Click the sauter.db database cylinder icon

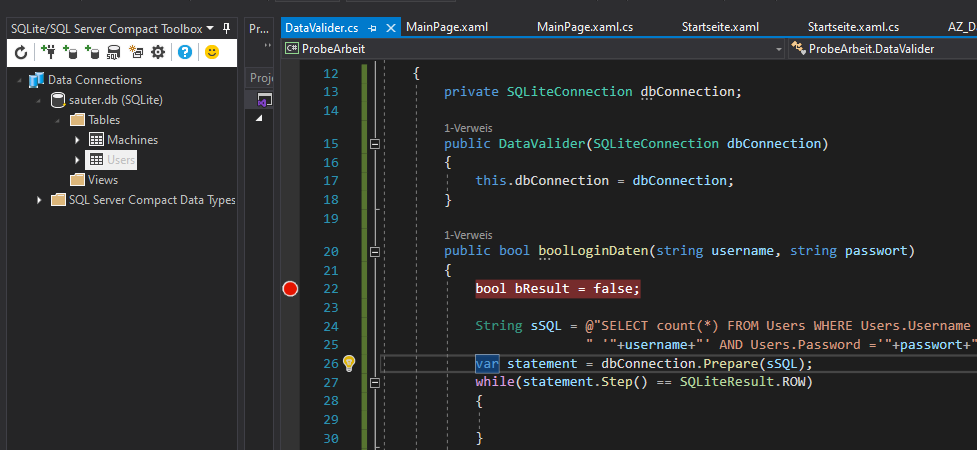58,100
